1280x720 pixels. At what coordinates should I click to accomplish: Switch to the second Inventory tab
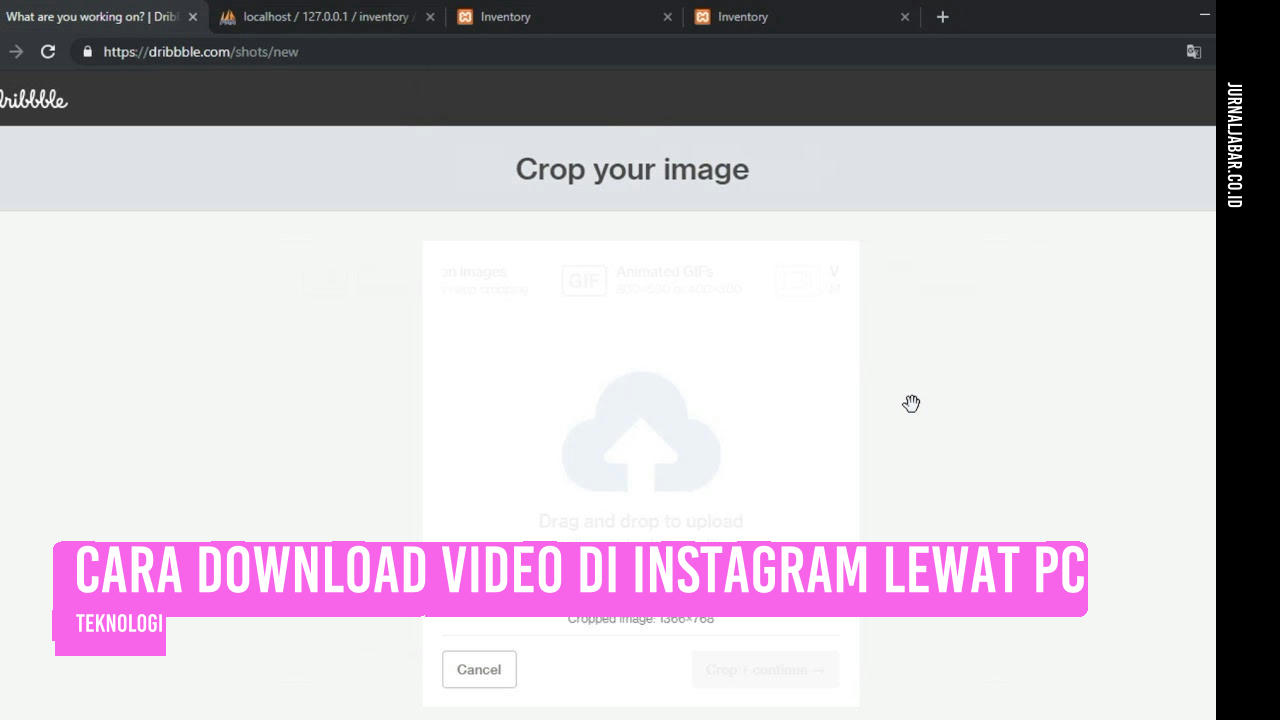point(802,17)
